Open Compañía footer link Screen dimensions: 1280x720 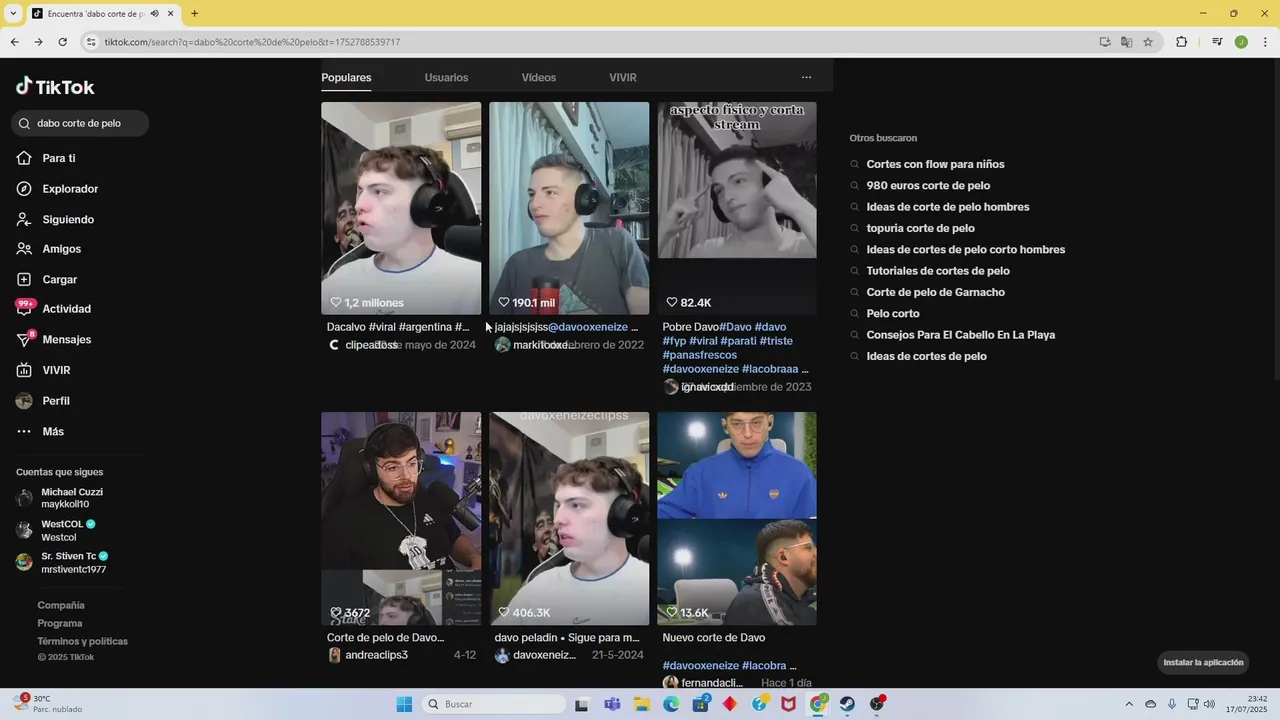click(61, 605)
